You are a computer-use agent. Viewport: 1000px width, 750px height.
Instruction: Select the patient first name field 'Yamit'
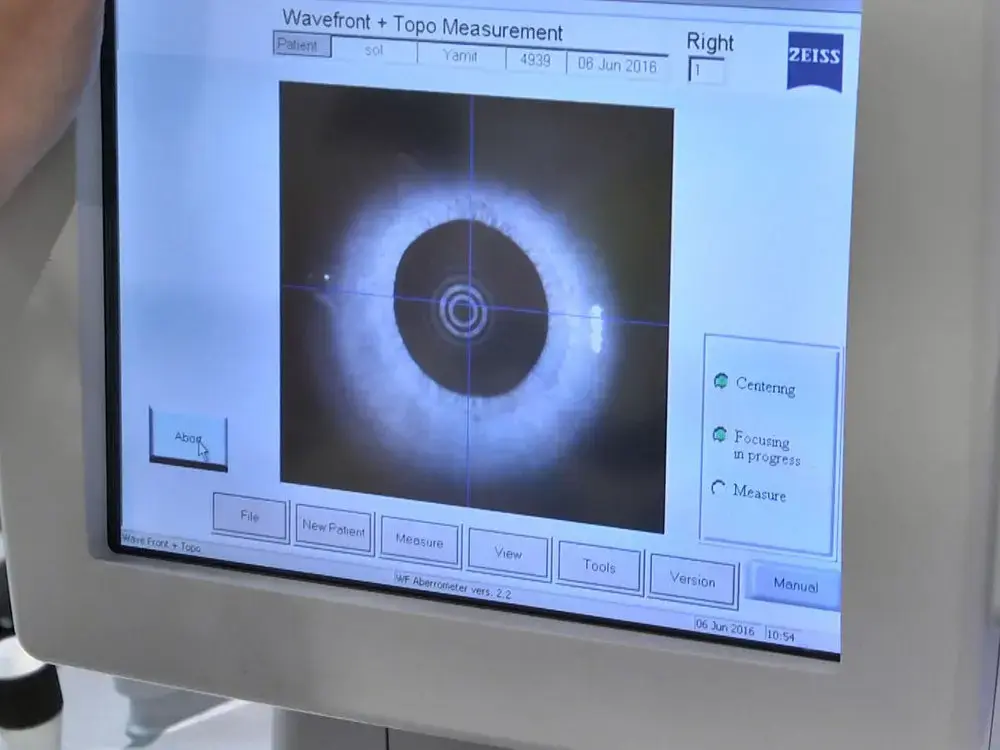coord(460,56)
